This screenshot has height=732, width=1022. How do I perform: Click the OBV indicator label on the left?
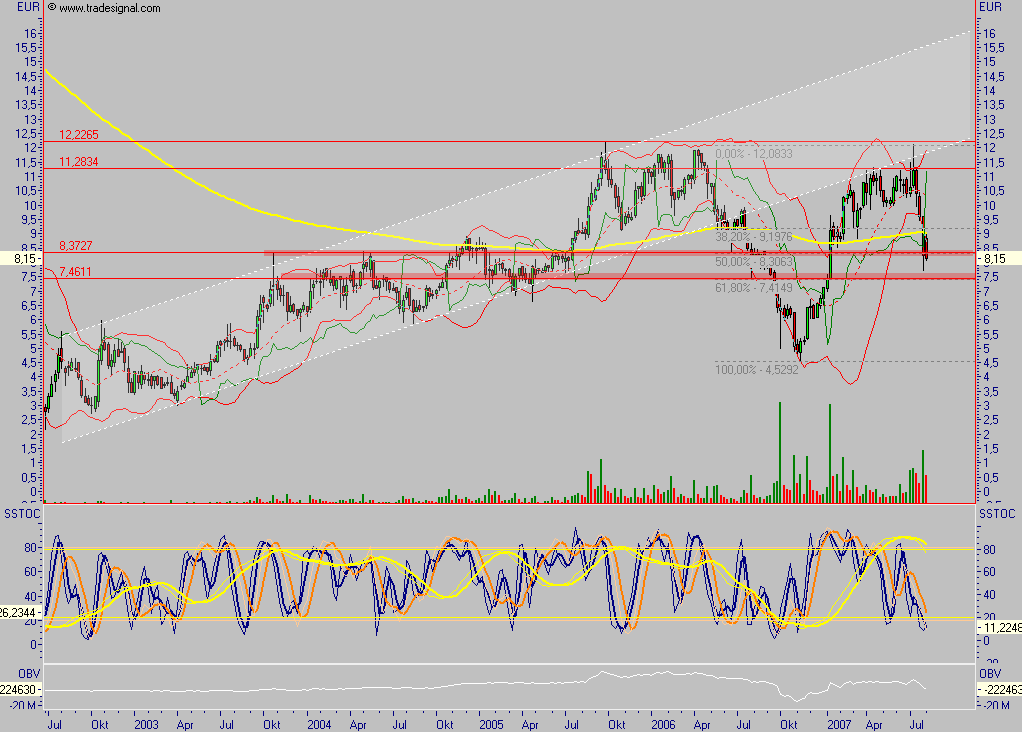(x=14, y=672)
